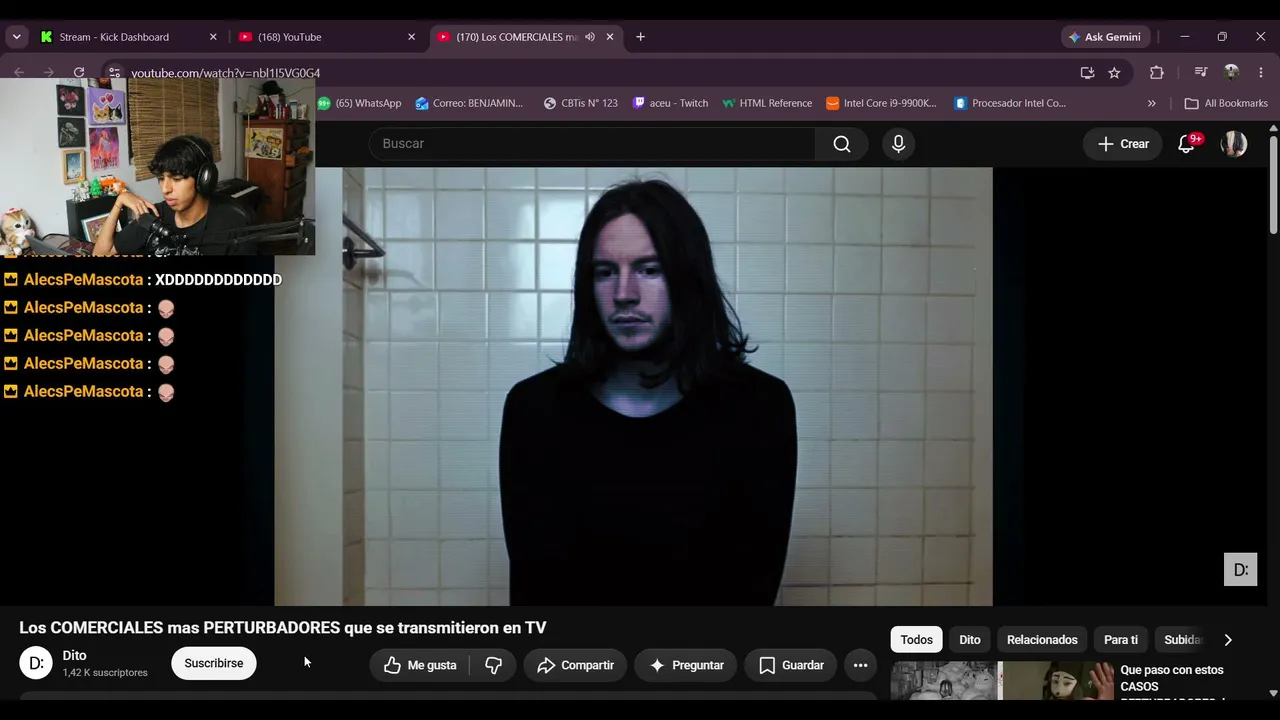Save the video with Guardar
The height and width of the screenshot is (720, 1280).
(x=791, y=665)
